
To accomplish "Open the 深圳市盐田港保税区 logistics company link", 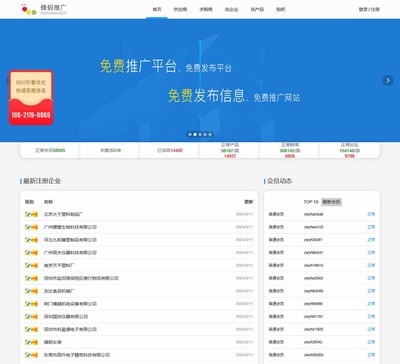I will click(x=81, y=278).
